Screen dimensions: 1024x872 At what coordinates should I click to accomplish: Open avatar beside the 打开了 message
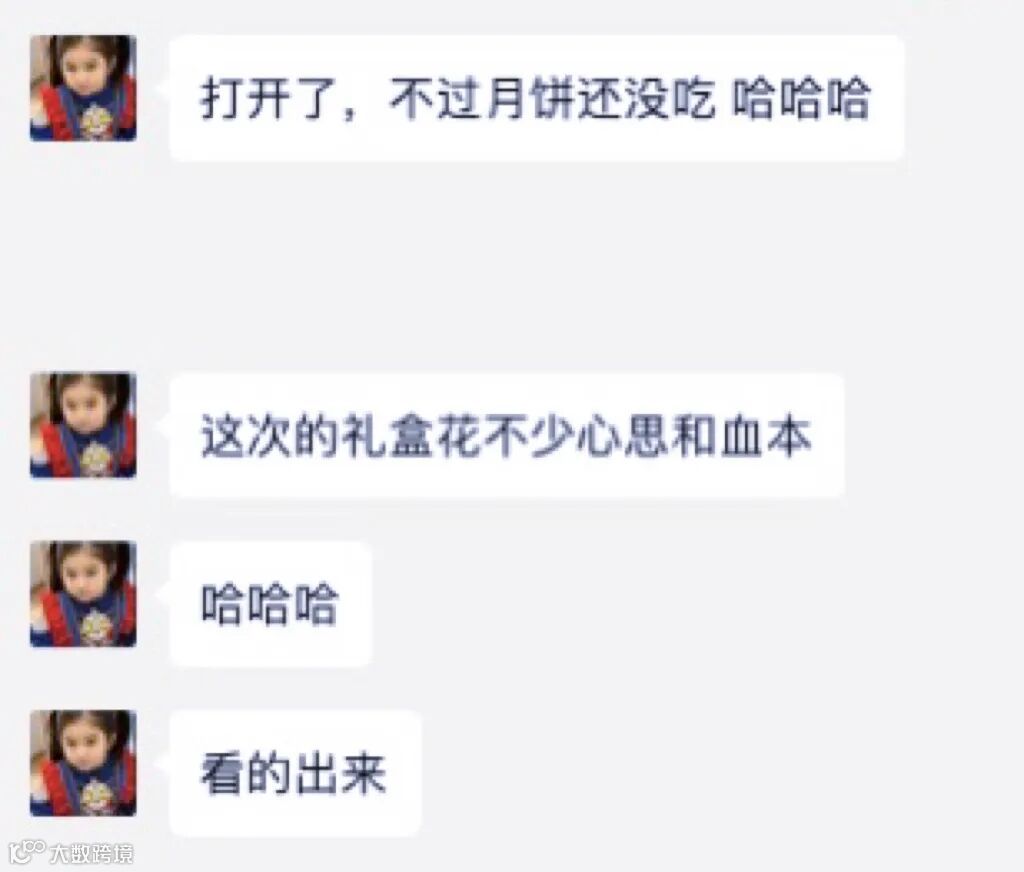pyautogui.click(x=83, y=88)
